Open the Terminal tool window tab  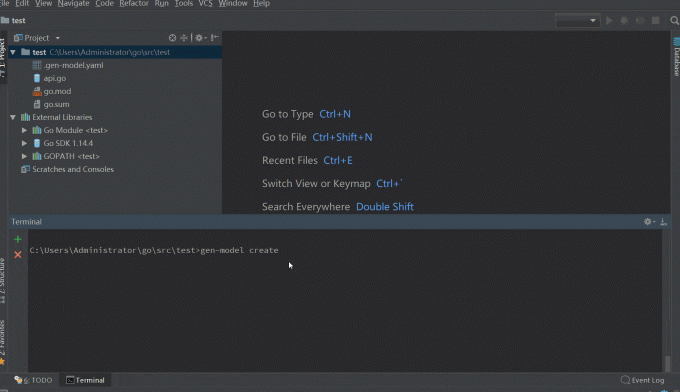click(x=85, y=380)
